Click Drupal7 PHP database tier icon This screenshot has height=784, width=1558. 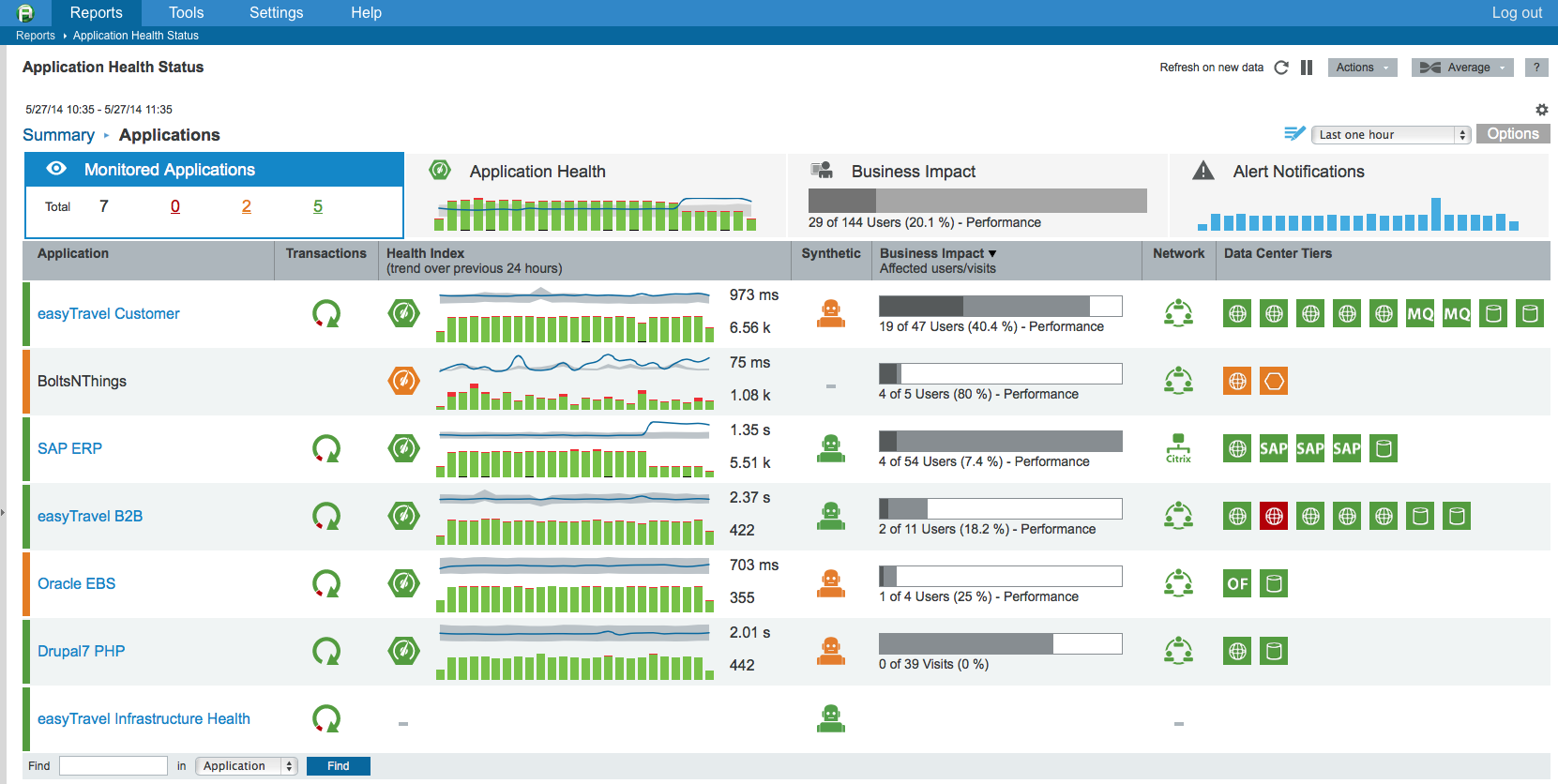pos(1274,651)
